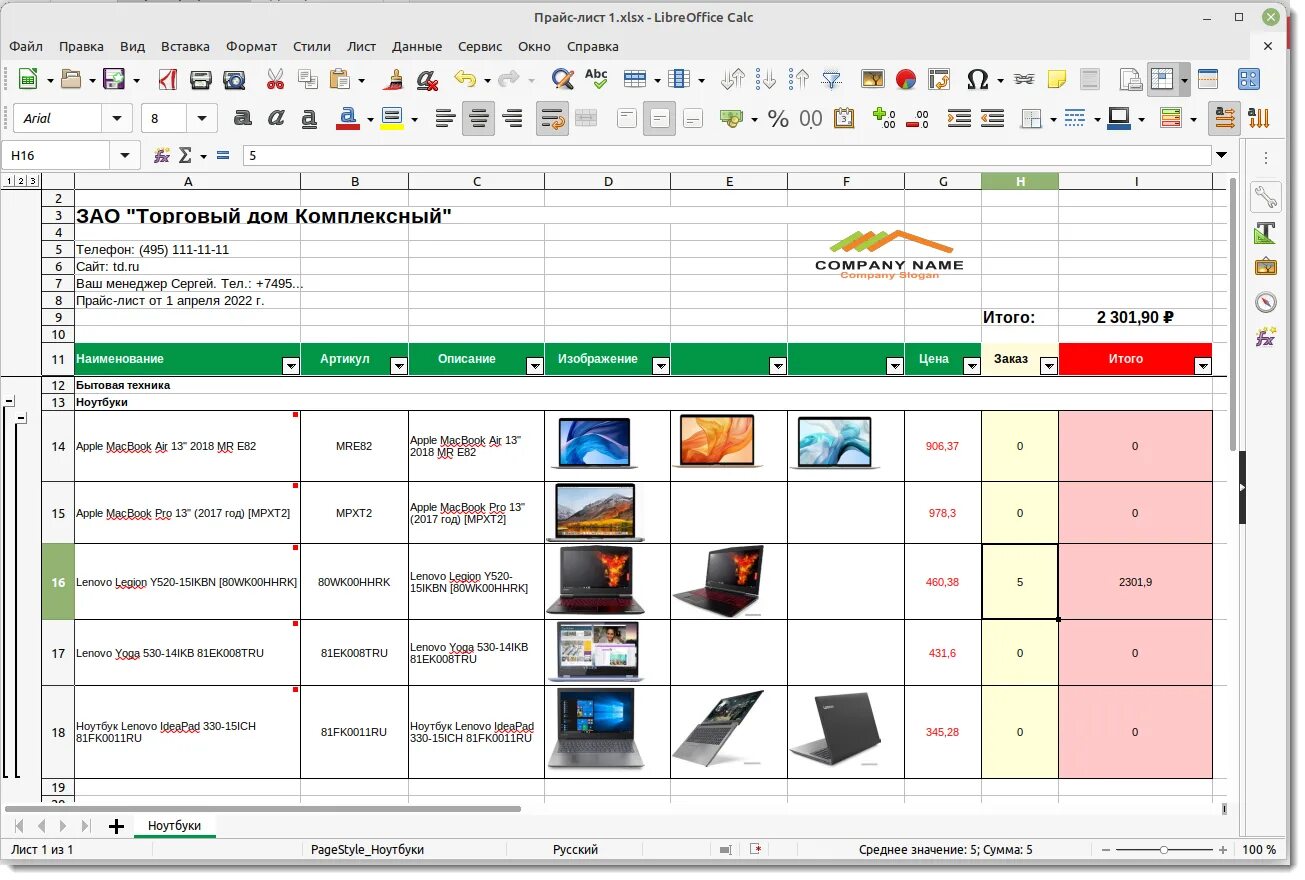Format cell as percent
1305x880 pixels.
778,119
